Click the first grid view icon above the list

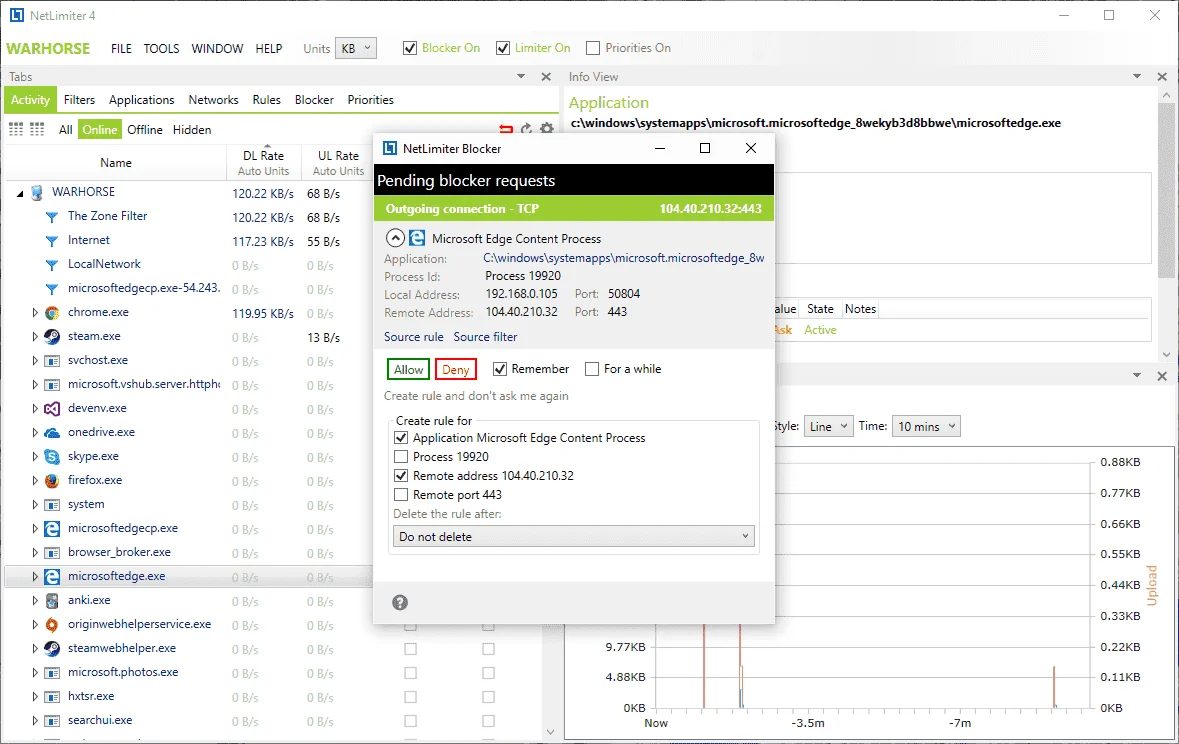coord(16,129)
